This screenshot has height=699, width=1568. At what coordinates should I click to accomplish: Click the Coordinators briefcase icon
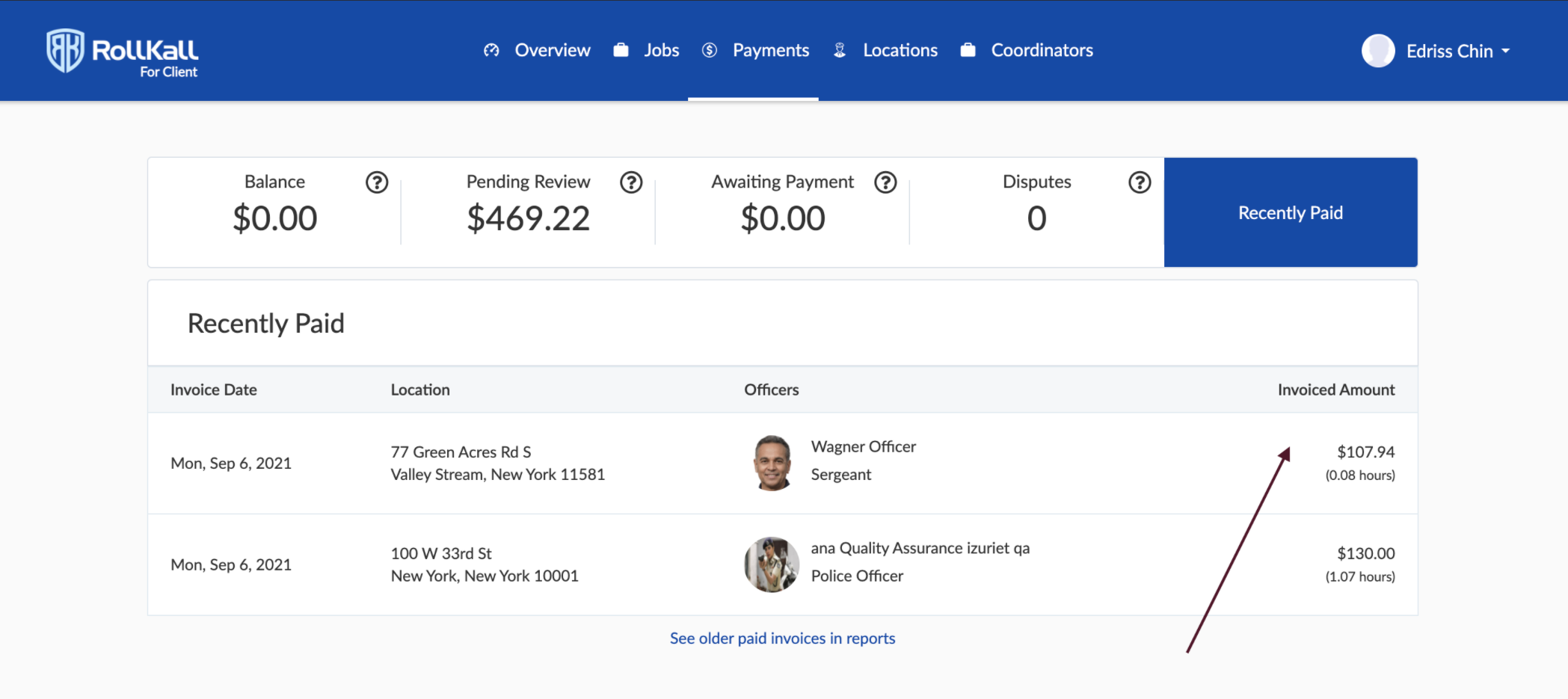pyautogui.click(x=968, y=50)
